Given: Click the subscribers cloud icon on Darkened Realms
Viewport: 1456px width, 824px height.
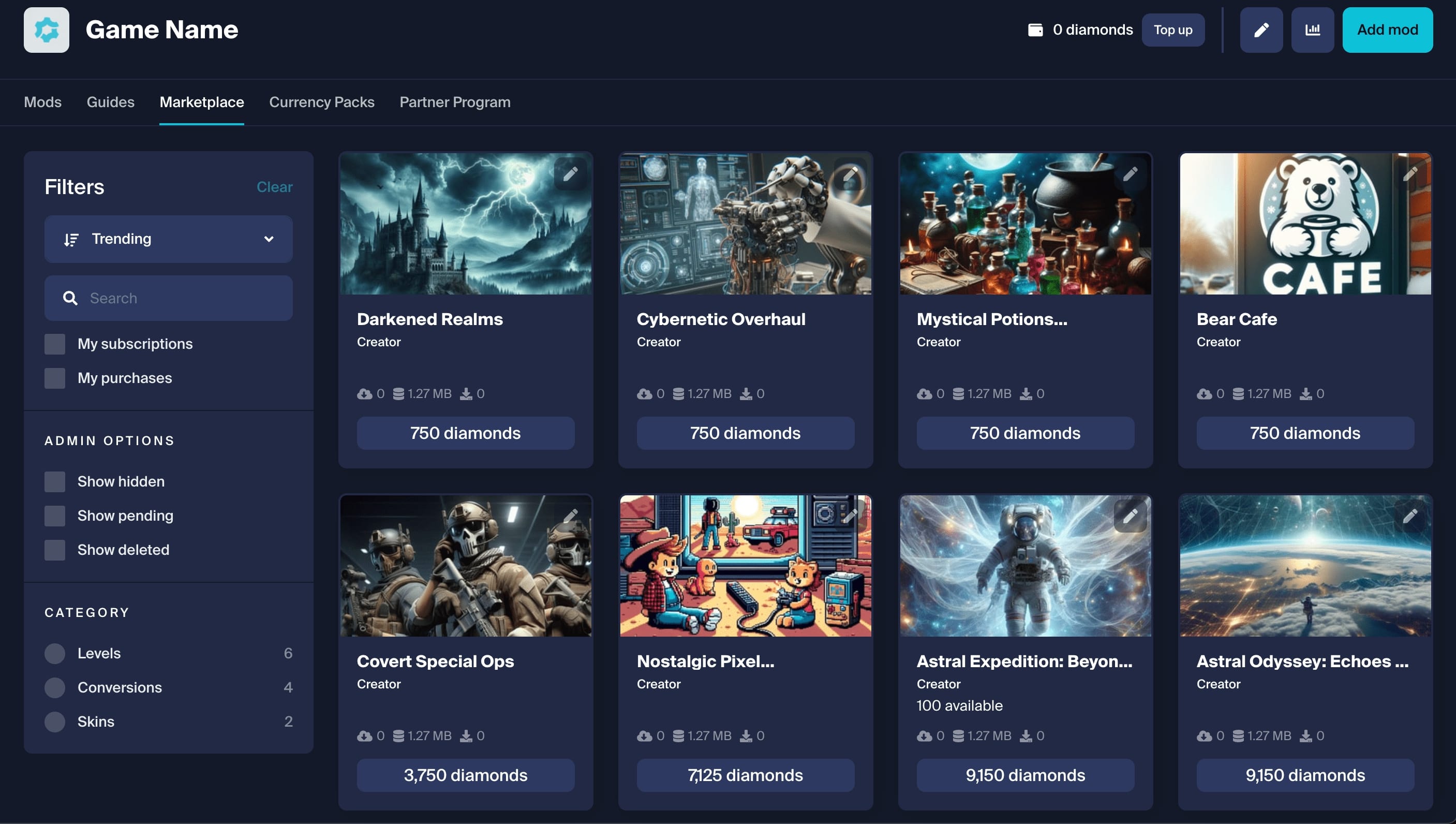Looking at the screenshot, I should click(x=365, y=394).
